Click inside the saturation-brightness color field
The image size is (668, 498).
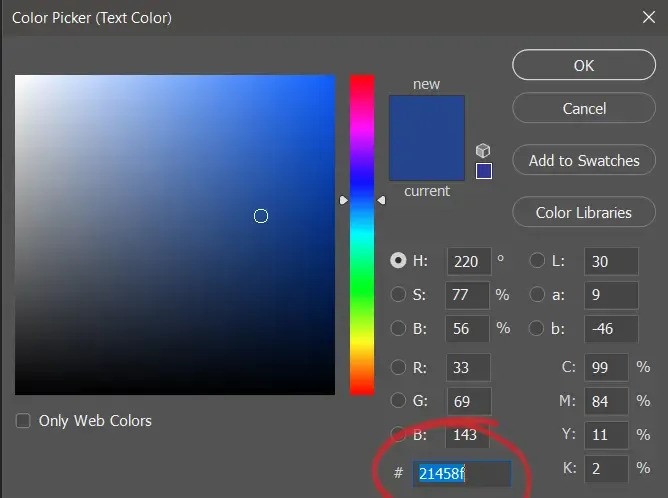tap(175, 235)
